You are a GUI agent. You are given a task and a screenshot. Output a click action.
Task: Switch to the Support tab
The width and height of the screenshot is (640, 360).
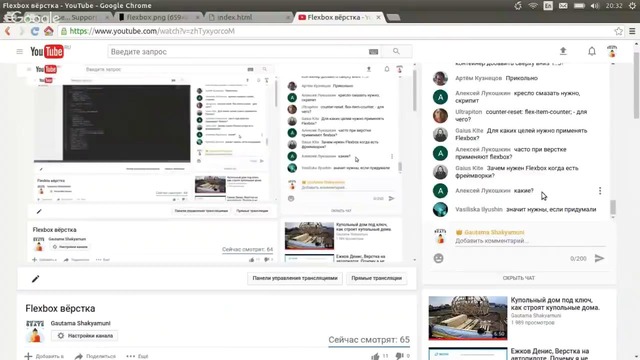click(x=78, y=18)
